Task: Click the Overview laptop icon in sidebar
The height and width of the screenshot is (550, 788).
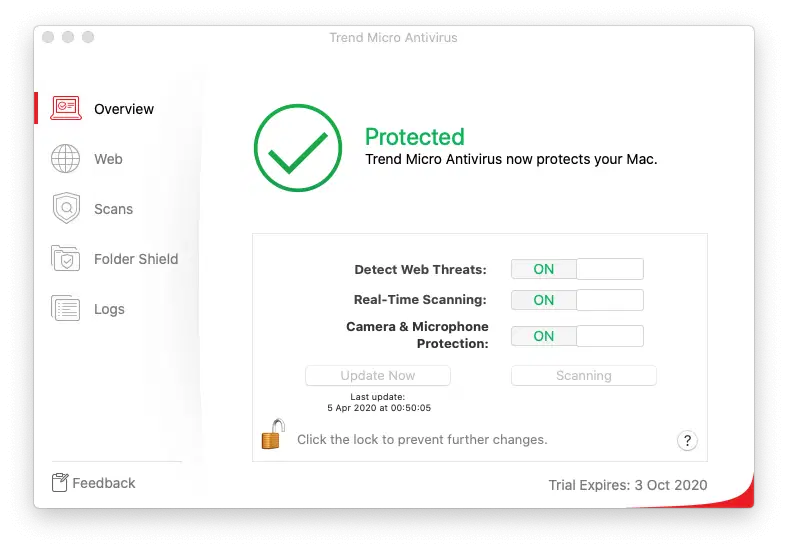Action: click(x=66, y=108)
